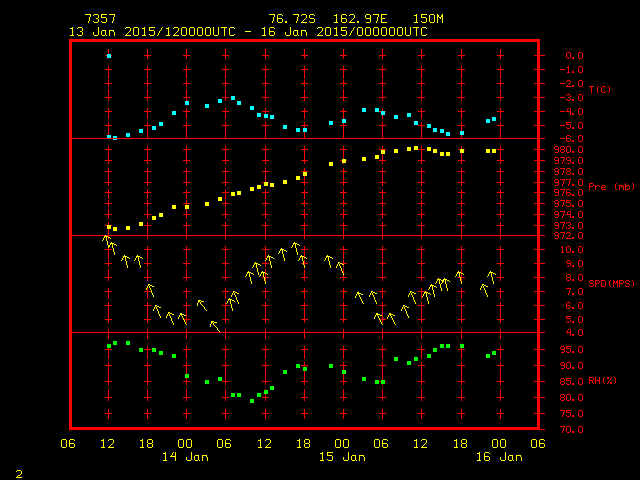Image resolution: width=640 pixels, height=480 pixels.
Task: Click the positive 4.0 wind speed tick value
Action: click(x=574, y=333)
